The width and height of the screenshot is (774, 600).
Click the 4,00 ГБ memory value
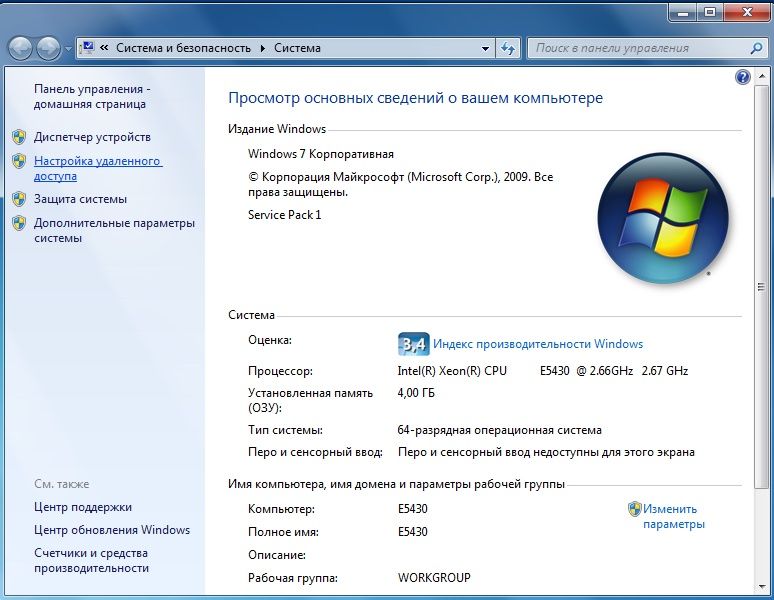(416, 393)
